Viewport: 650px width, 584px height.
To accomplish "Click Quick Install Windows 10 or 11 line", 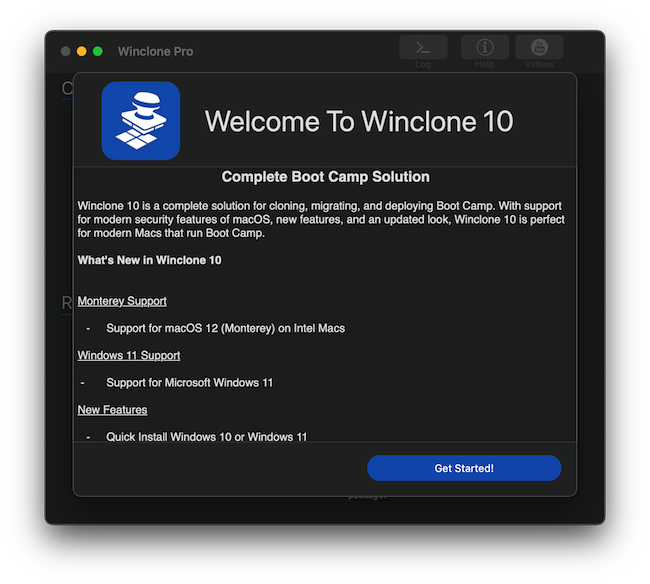I will [206, 437].
